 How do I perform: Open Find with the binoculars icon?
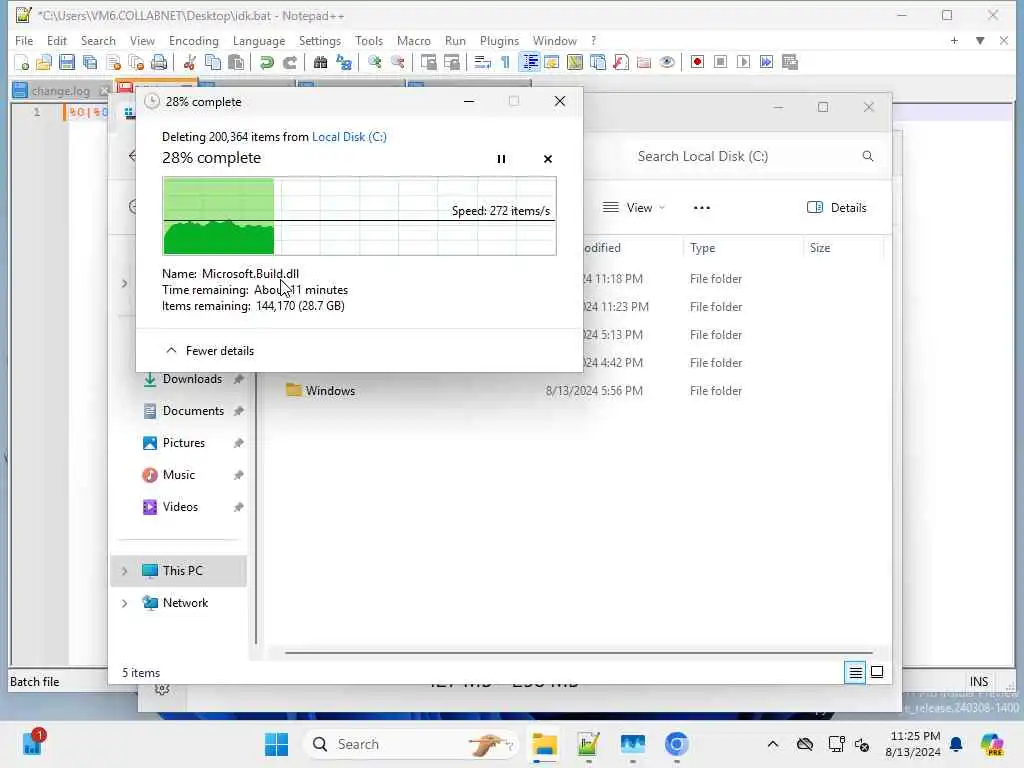coord(320,62)
